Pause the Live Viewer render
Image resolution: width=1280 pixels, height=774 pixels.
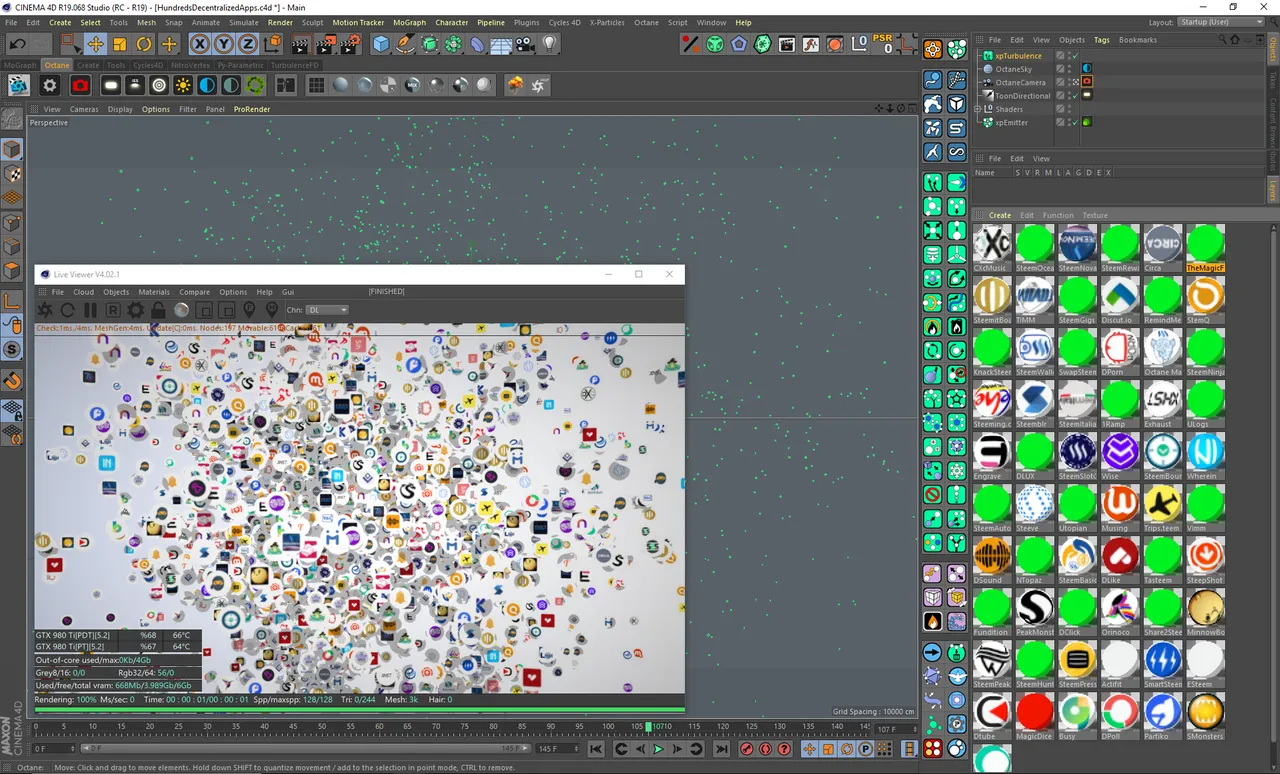[90, 310]
